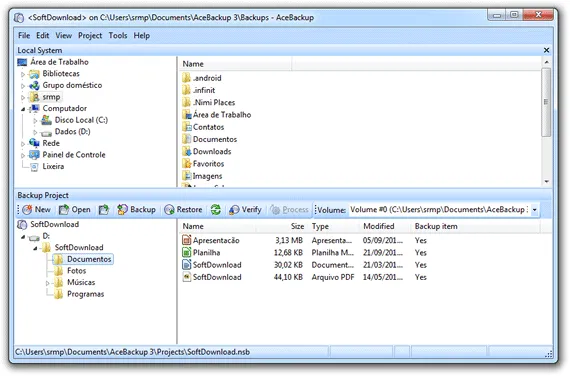Click the Lixeira recycle bin icon
Screen dimensions: 570x376
(34, 167)
